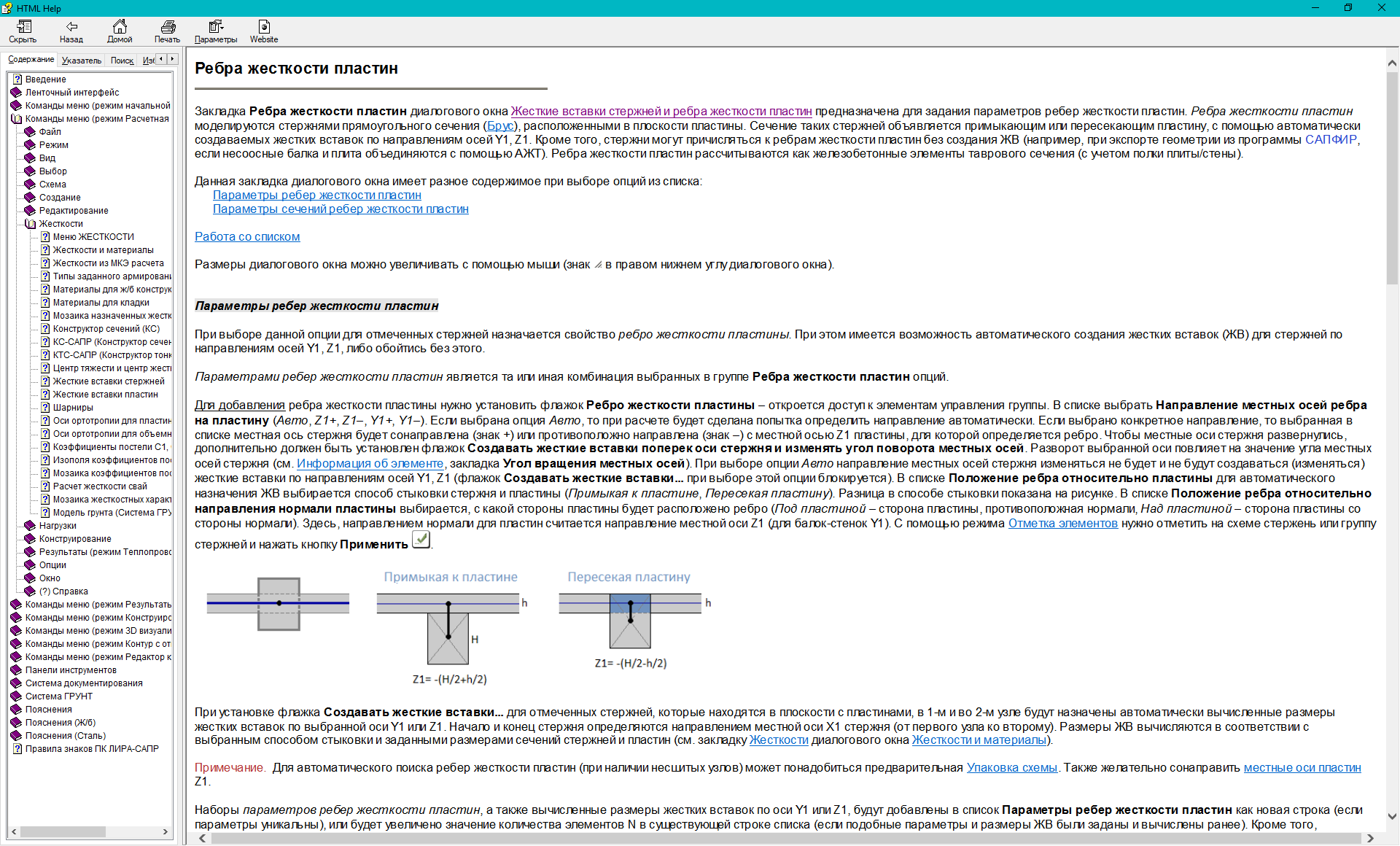Image resolution: width=1400 pixels, height=846 pixels.
Task: Open the Брус link
Action: pos(500,125)
